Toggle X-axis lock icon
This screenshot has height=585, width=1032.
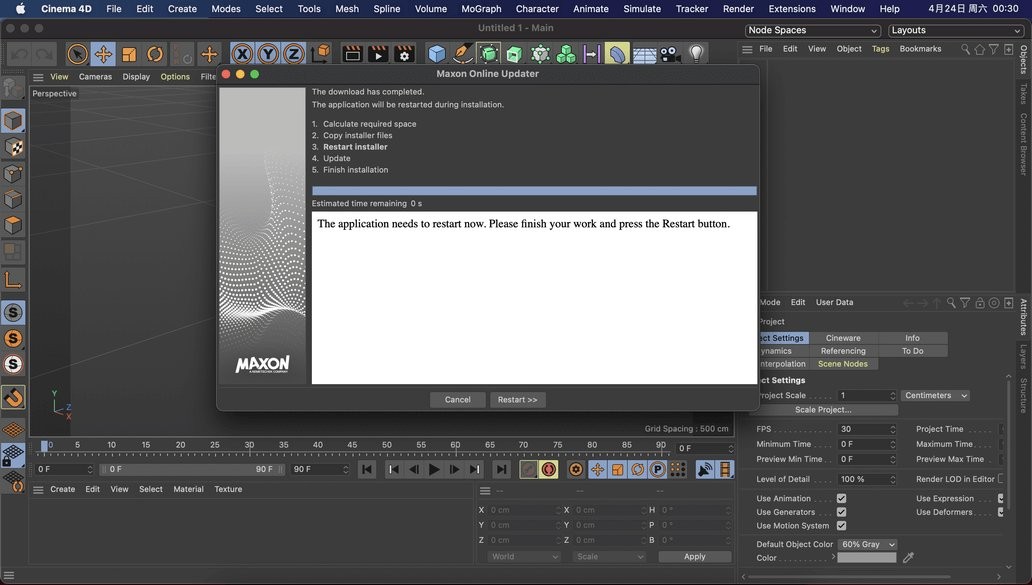click(x=242, y=54)
